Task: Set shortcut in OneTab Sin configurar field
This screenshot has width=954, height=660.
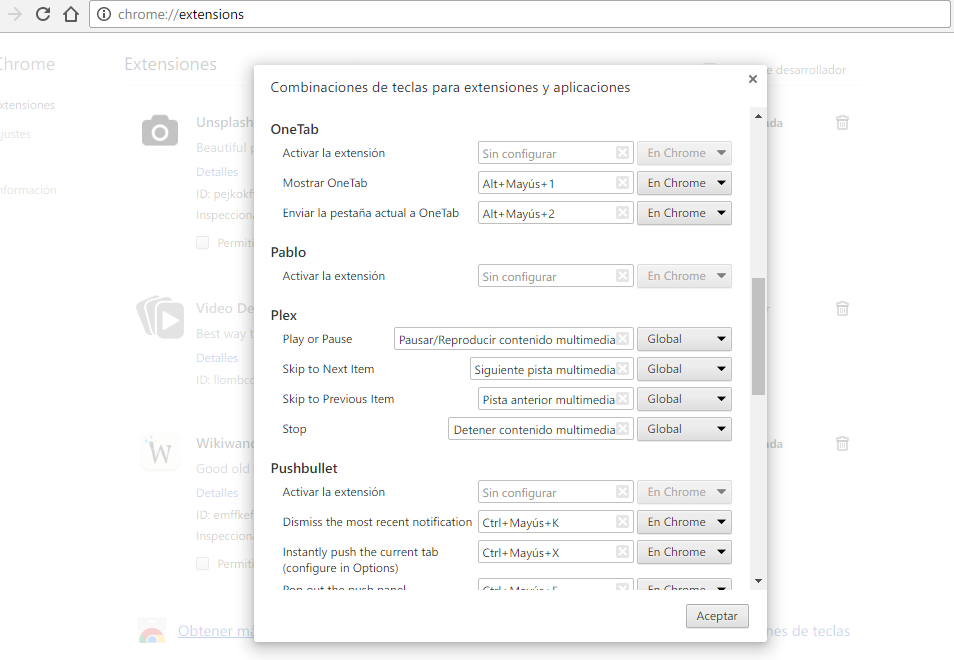Action: point(555,153)
